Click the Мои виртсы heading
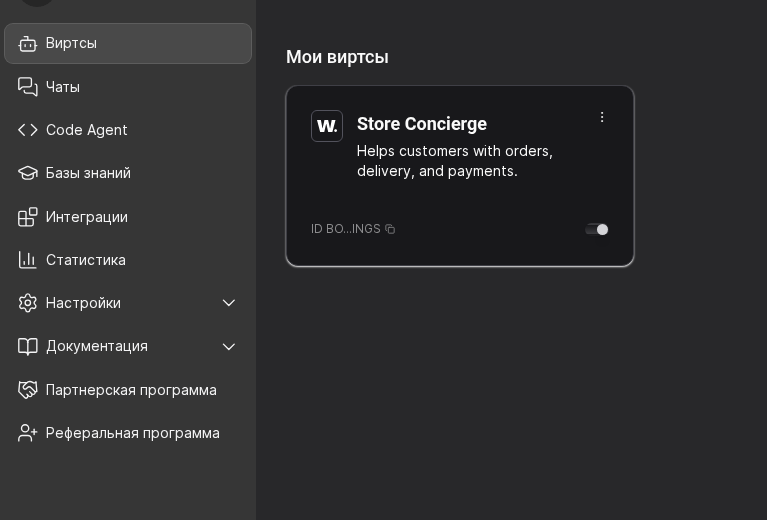 (x=337, y=57)
